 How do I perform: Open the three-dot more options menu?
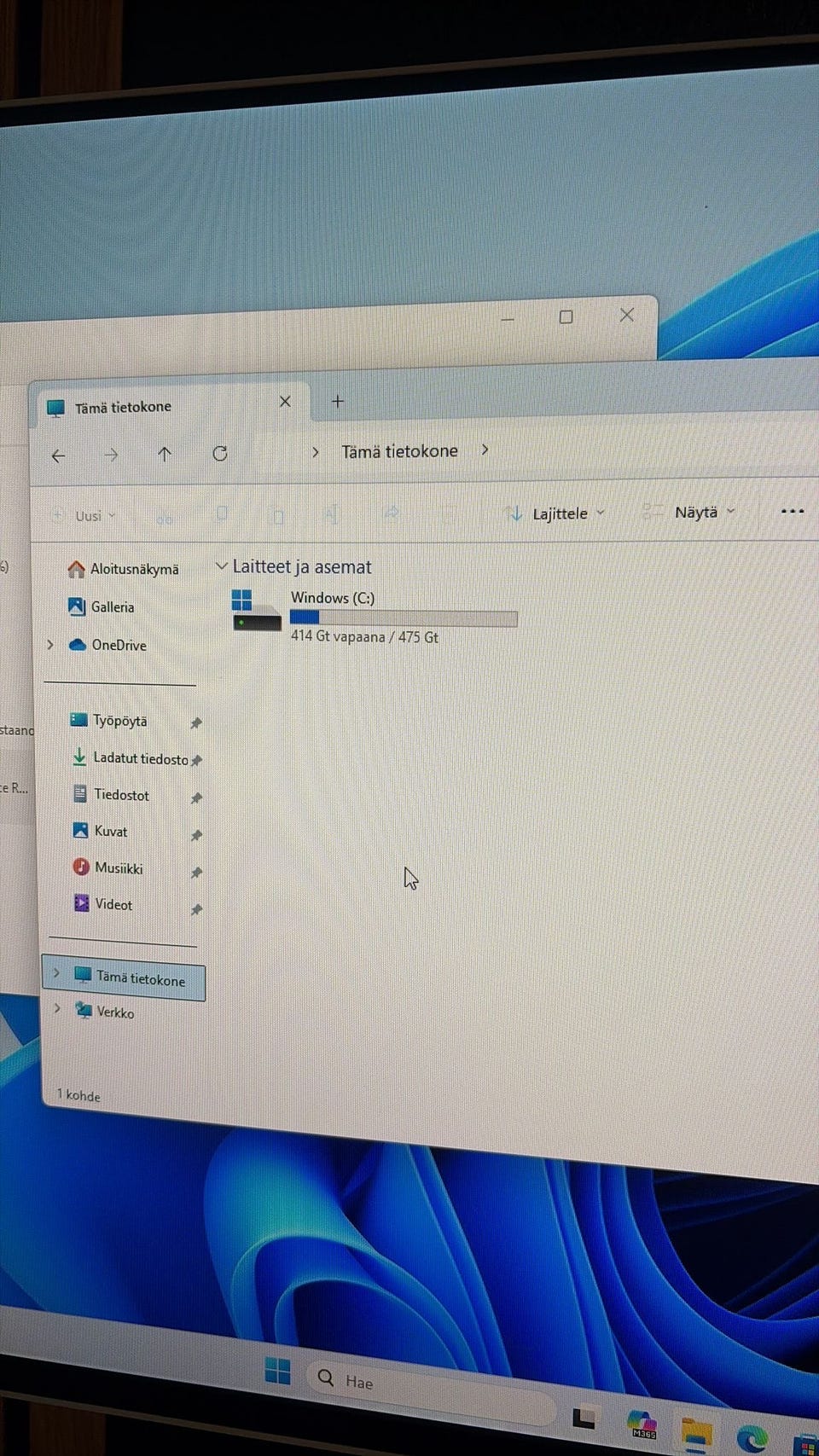coord(793,511)
